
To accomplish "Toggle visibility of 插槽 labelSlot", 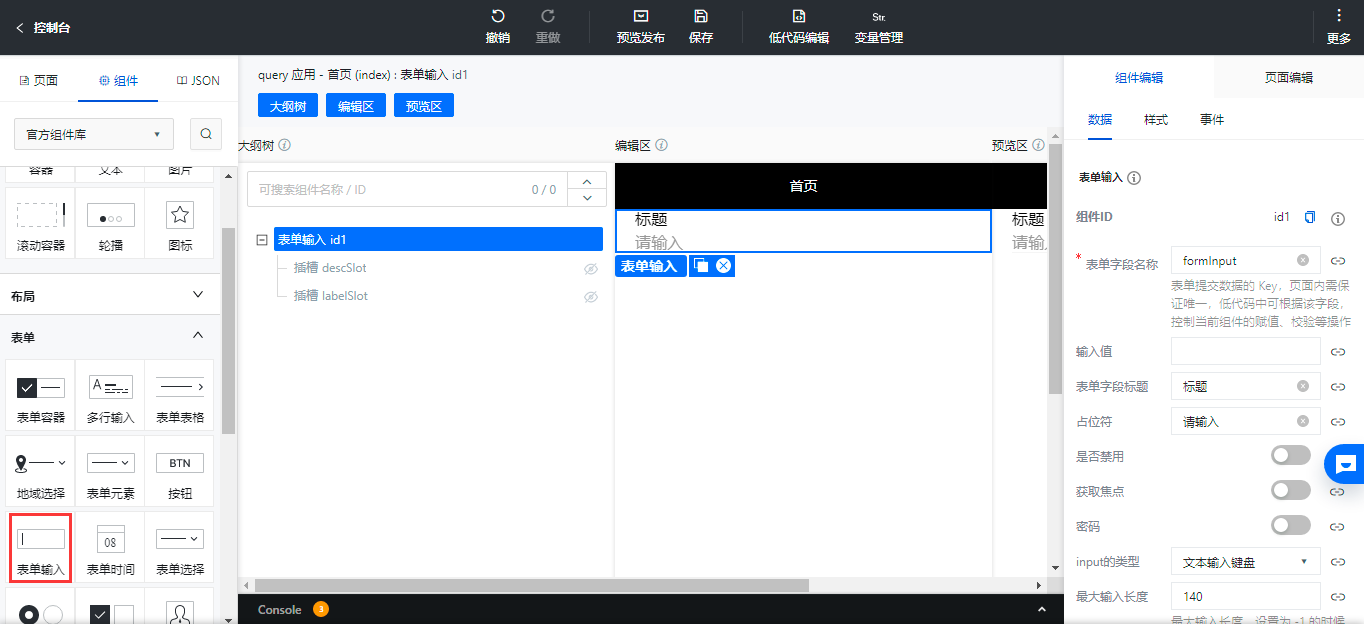I will tap(591, 297).
